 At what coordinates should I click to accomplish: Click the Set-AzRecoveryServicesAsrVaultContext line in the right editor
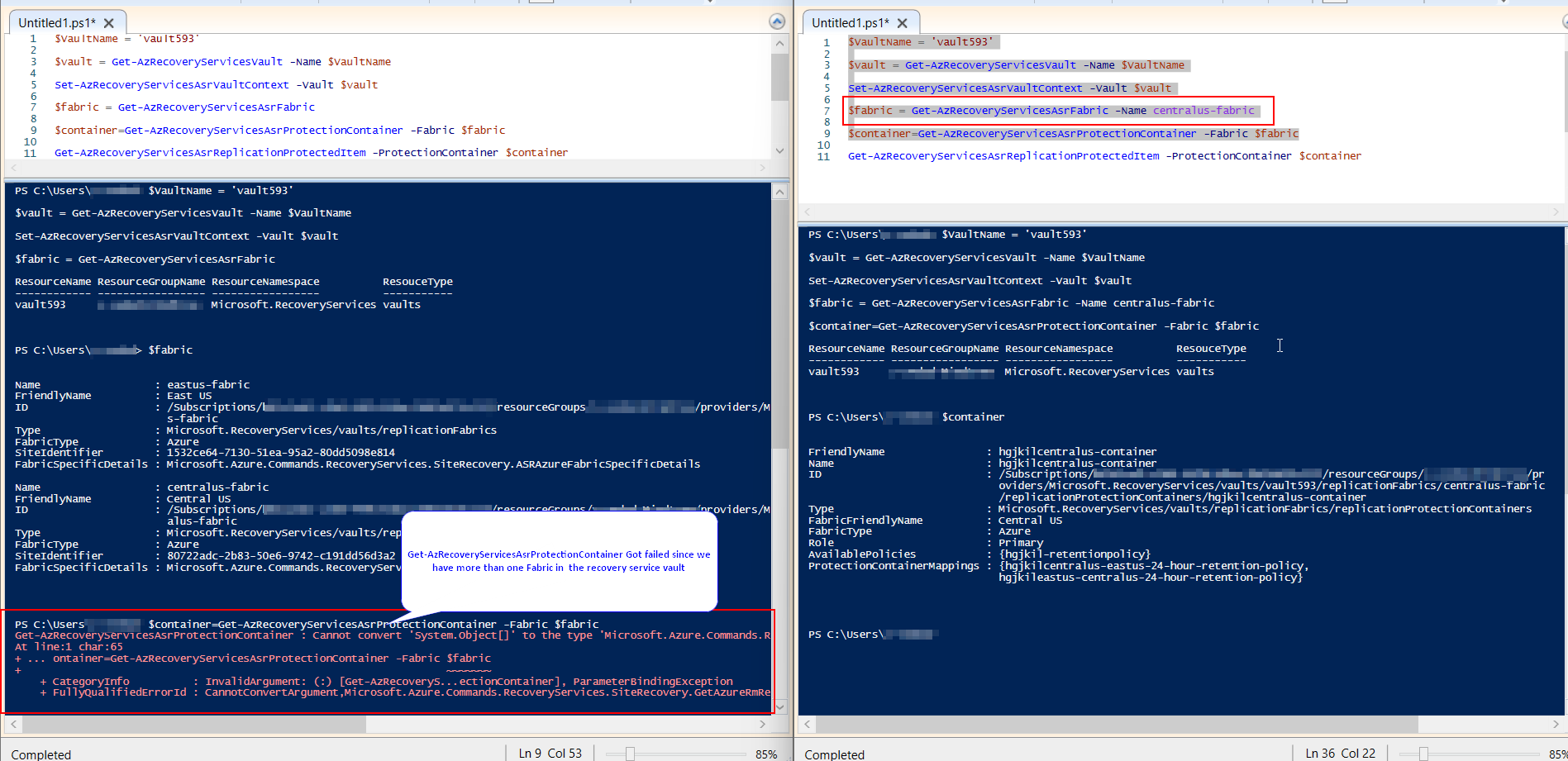click(1010, 88)
